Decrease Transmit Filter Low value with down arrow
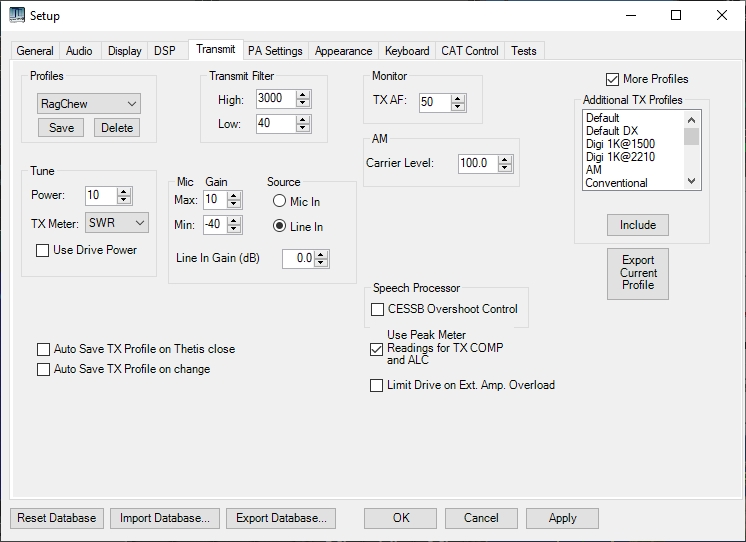The width and height of the screenshot is (746, 542). click(x=304, y=128)
